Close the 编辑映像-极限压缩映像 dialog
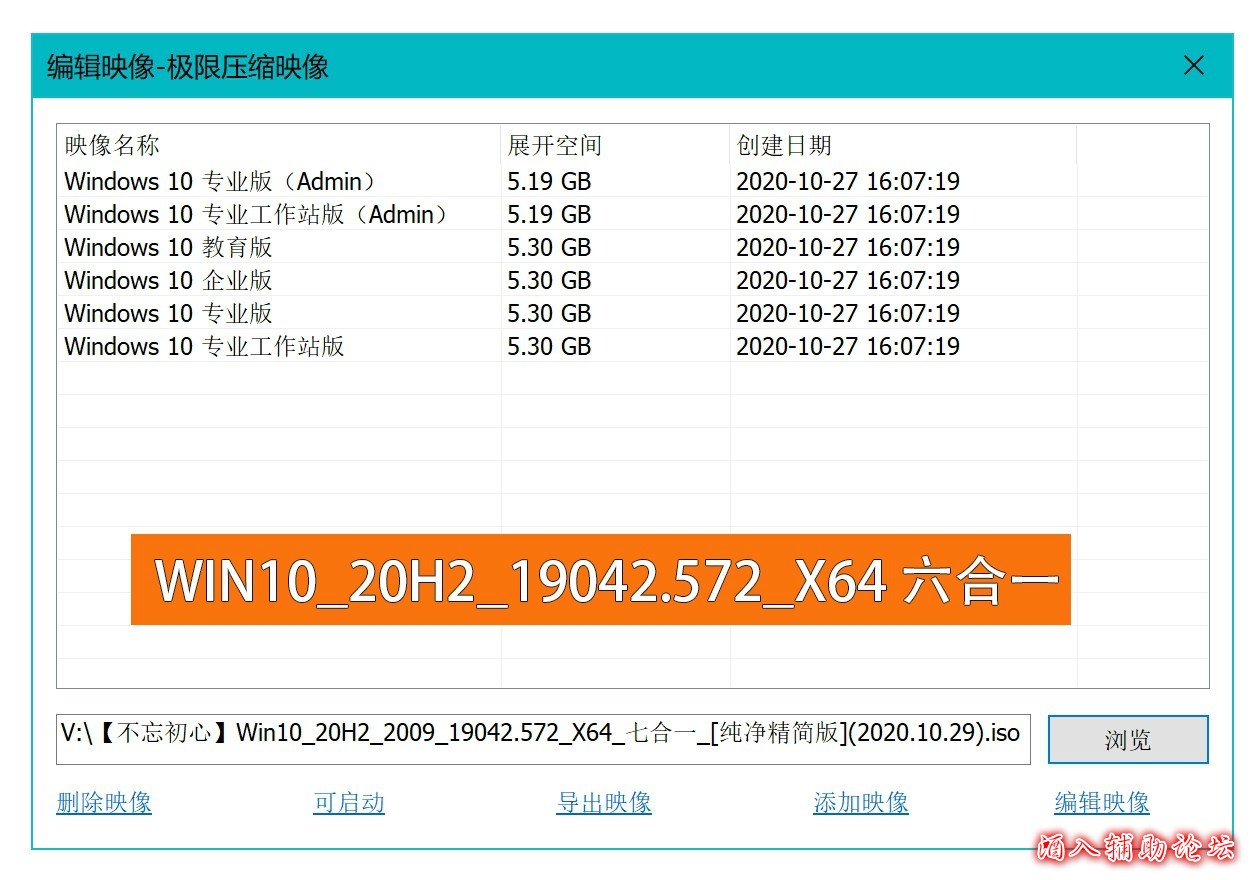Image resolution: width=1255 pixels, height=880 pixels. tap(1193, 66)
